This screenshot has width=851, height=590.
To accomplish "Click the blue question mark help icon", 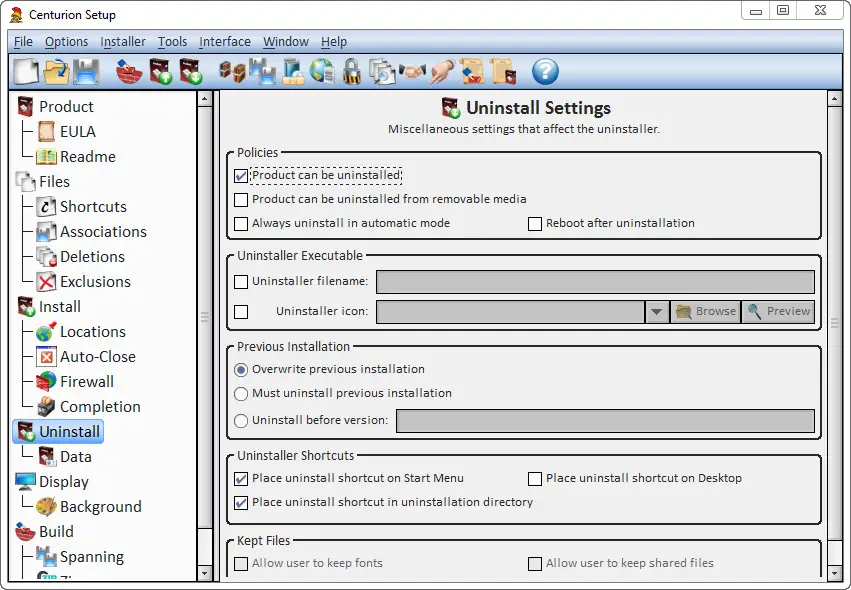I will coord(545,72).
